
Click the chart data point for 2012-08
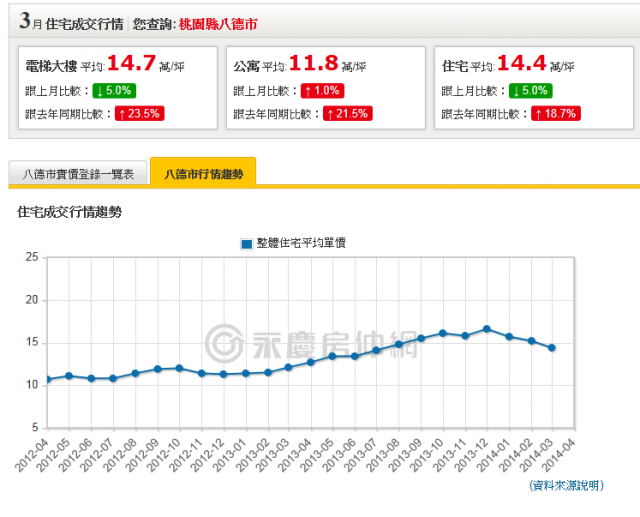pyautogui.click(x=136, y=373)
